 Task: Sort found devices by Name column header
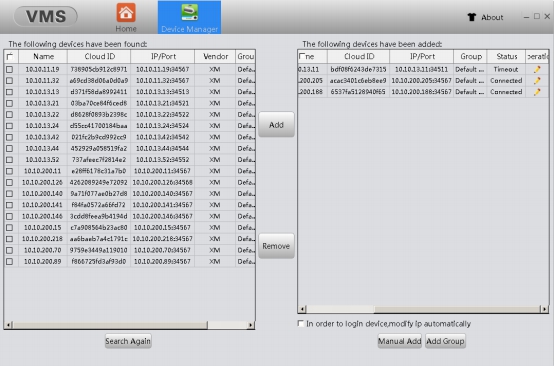click(x=43, y=56)
